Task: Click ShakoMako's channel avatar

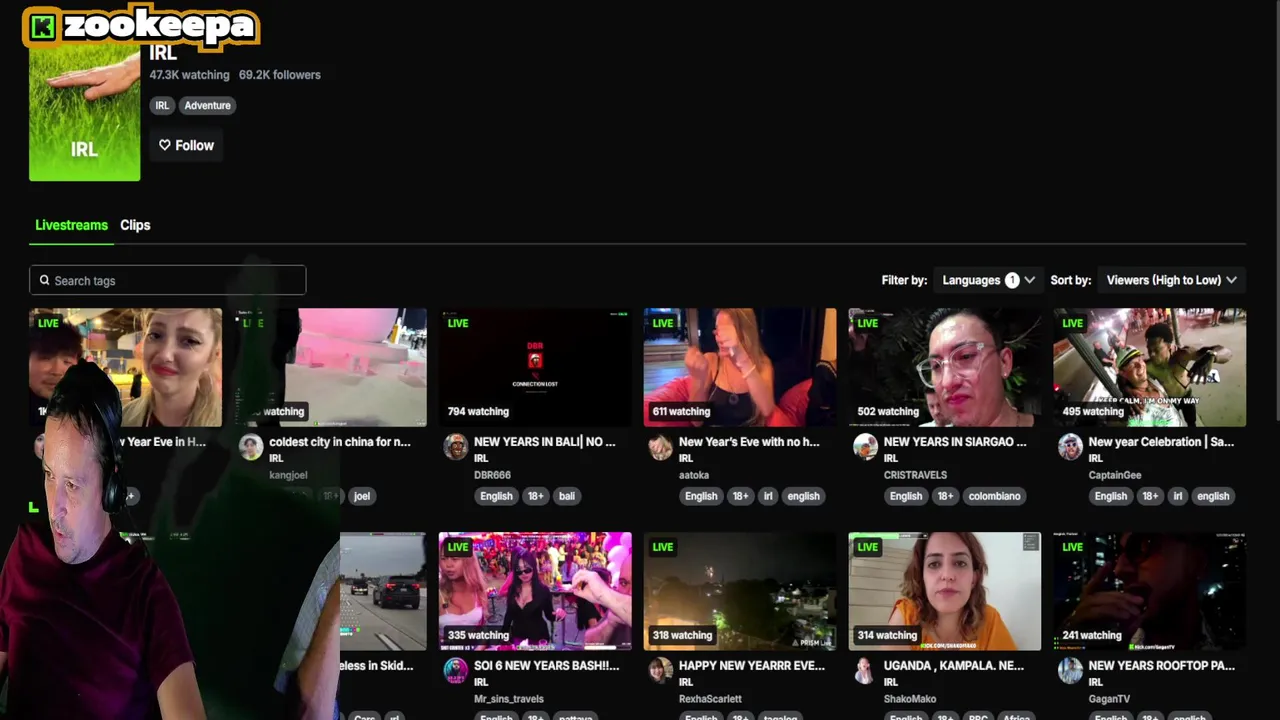Action: tap(865, 671)
